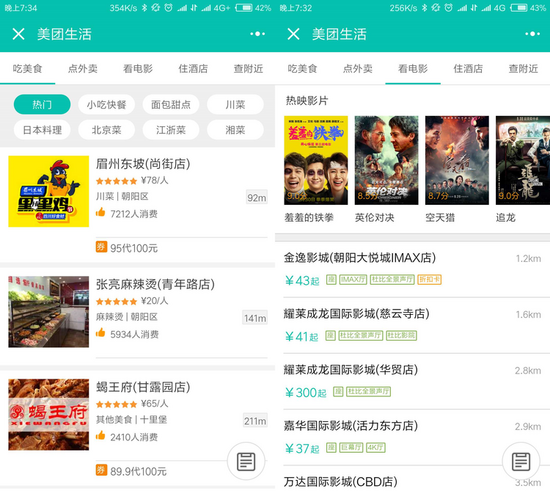Open the 英伦对决 movie poster
This screenshot has width=550, height=491.
click(x=386, y=160)
